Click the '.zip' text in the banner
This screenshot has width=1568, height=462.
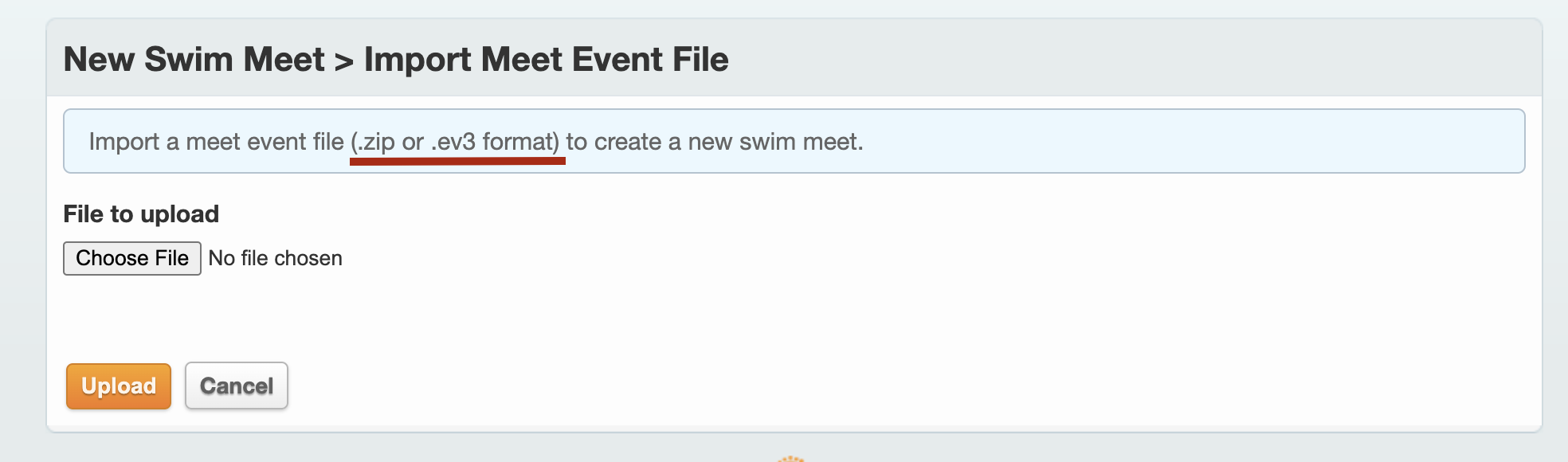tap(375, 142)
